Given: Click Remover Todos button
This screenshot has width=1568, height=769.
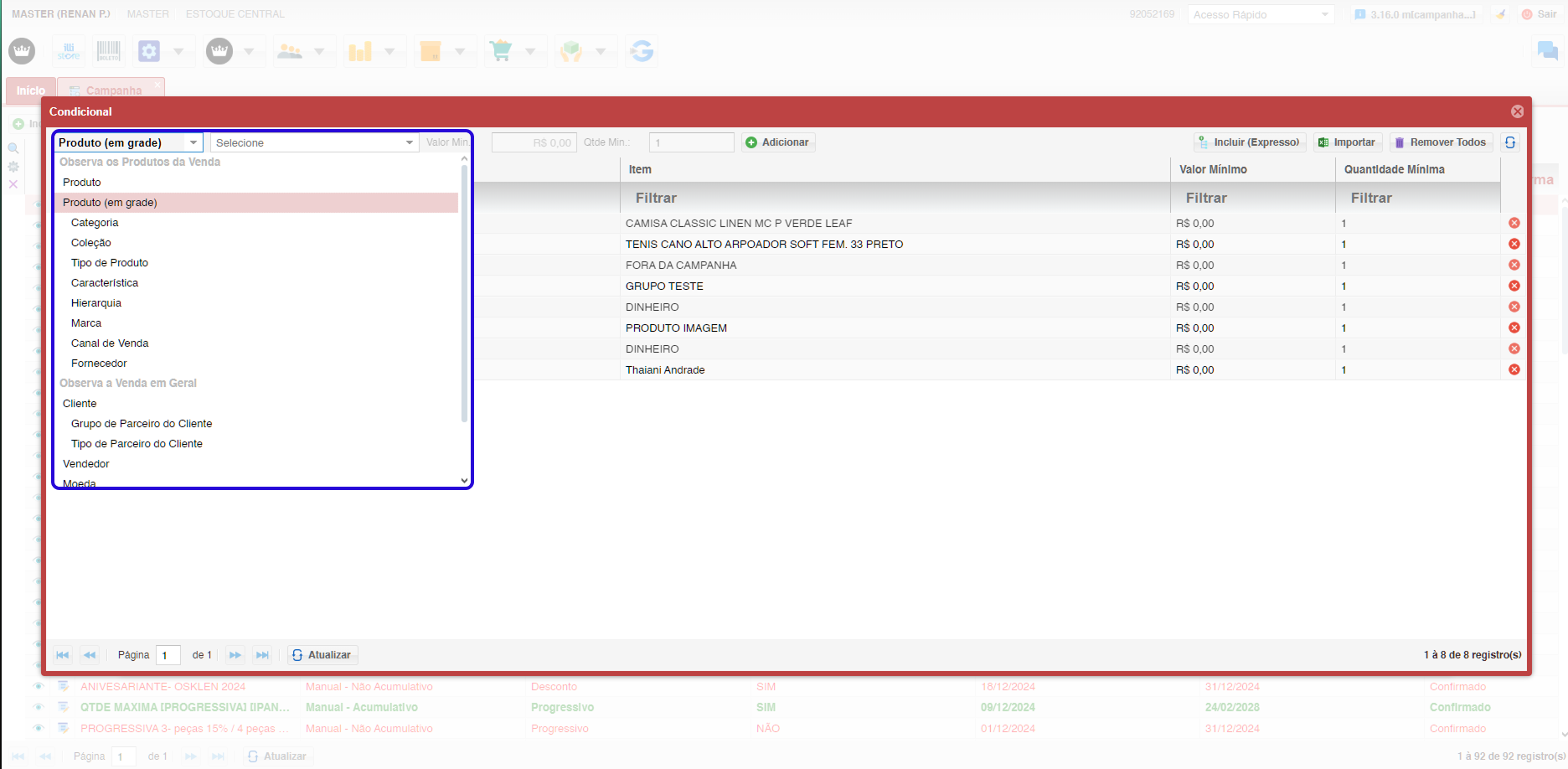Looking at the screenshot, I should click(1441, 142).
